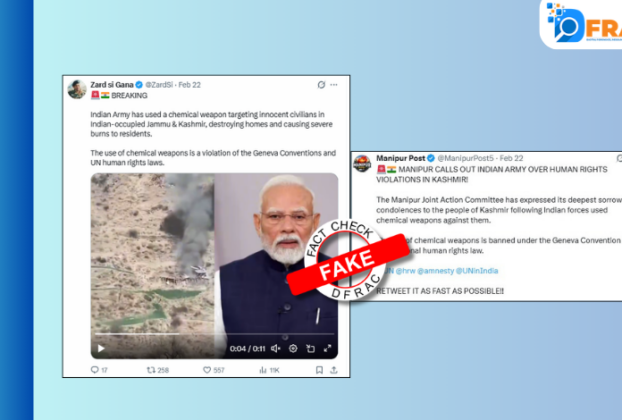Click the @amnesty mention link
The image size is (622, 420).
[436, 271]
